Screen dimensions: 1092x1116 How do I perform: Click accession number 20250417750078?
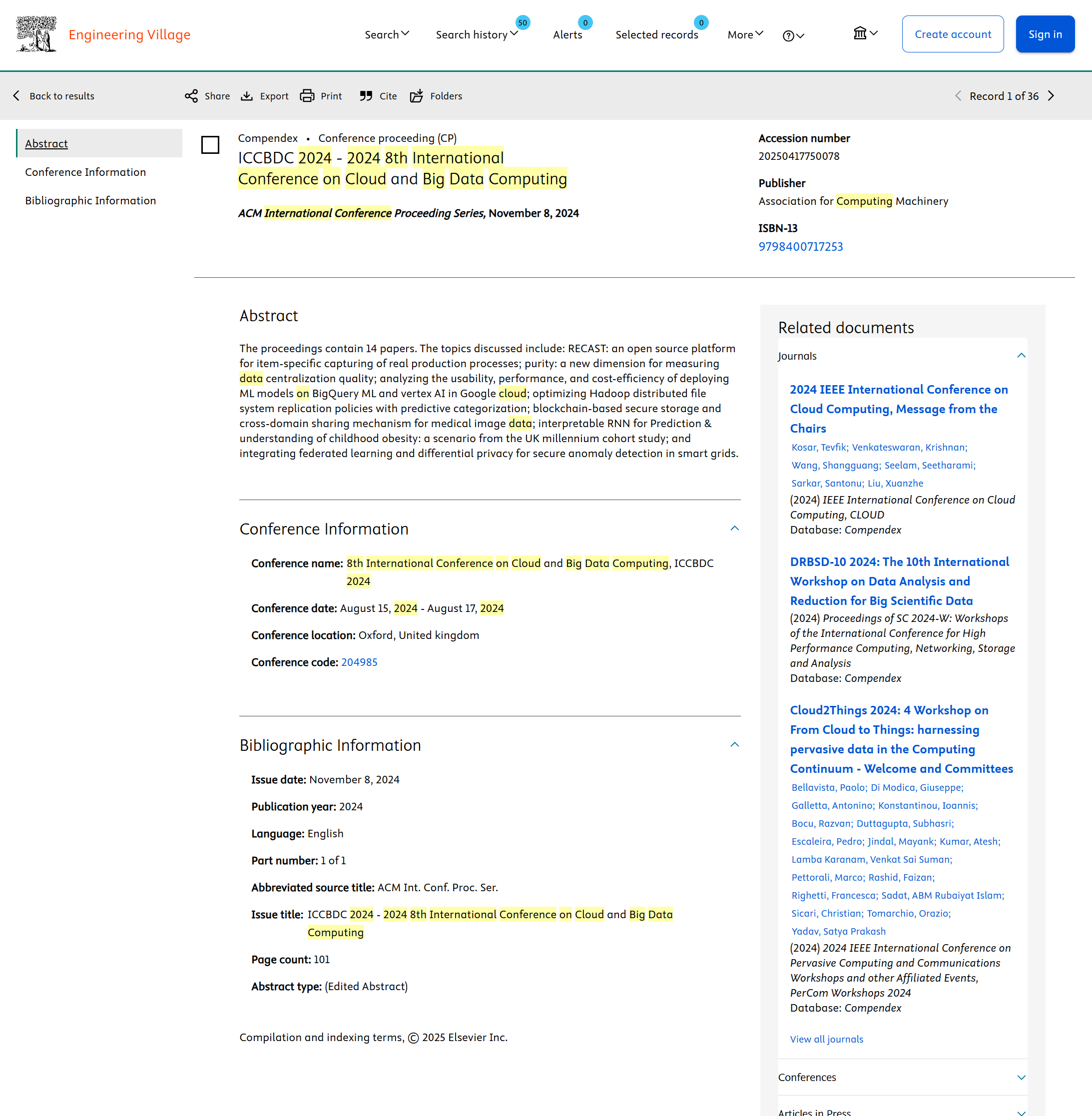coord(798,156)
